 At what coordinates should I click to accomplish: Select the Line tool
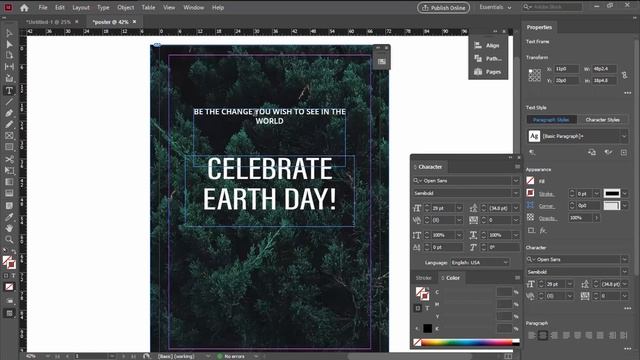click(9, 102)
